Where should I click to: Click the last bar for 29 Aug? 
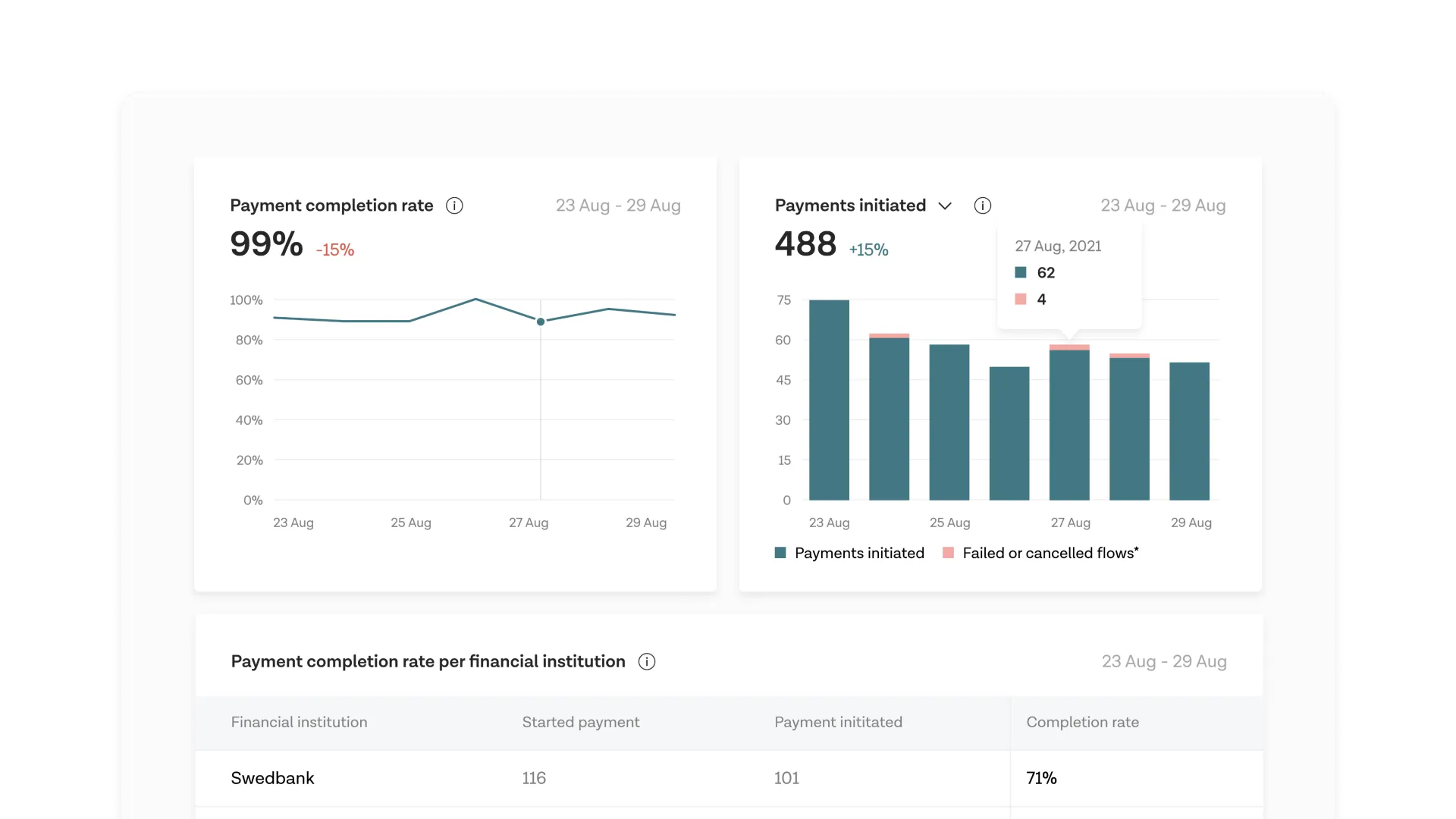(x=1189, y=431)
